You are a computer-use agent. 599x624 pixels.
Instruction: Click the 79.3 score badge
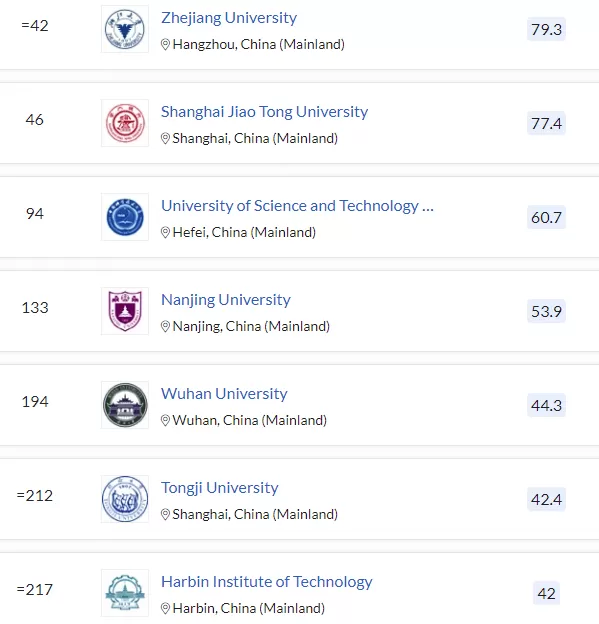[x=546, y=29]
